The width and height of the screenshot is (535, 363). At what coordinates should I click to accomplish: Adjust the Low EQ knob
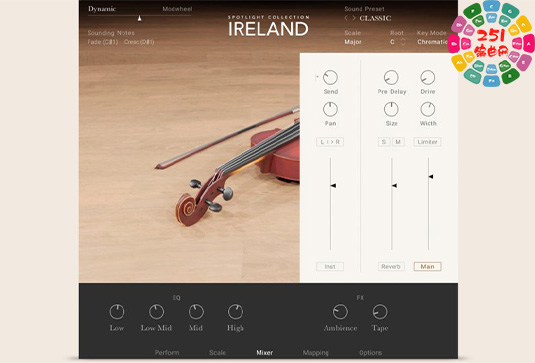(117, 312)
